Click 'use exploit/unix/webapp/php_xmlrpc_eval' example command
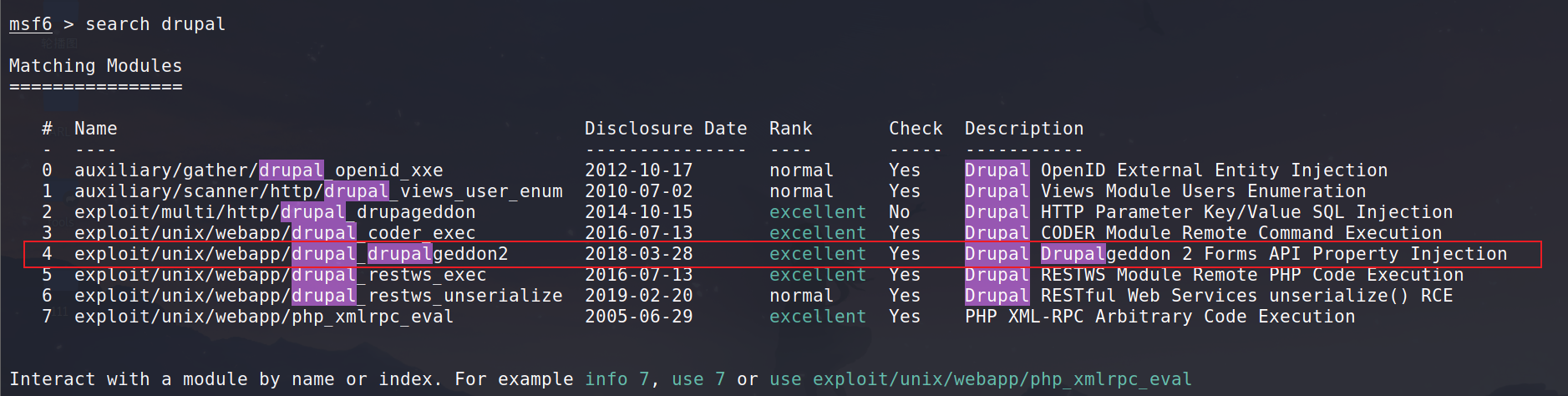The image size is (1568, 396). point(981,379)
